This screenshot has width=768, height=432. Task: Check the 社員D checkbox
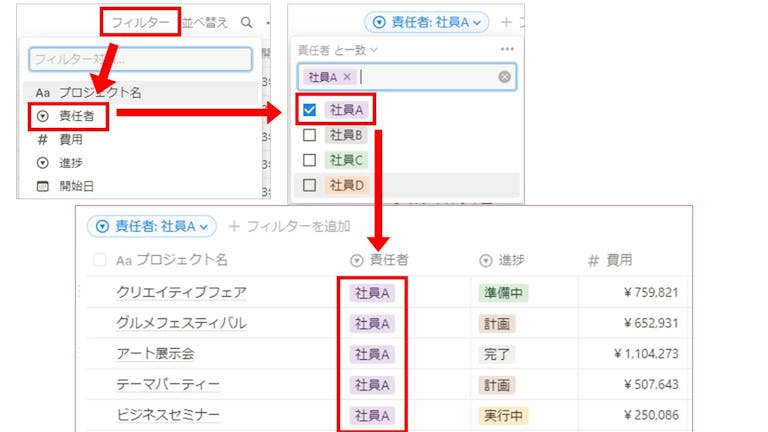pyautogui.click(x=310, y=185)
